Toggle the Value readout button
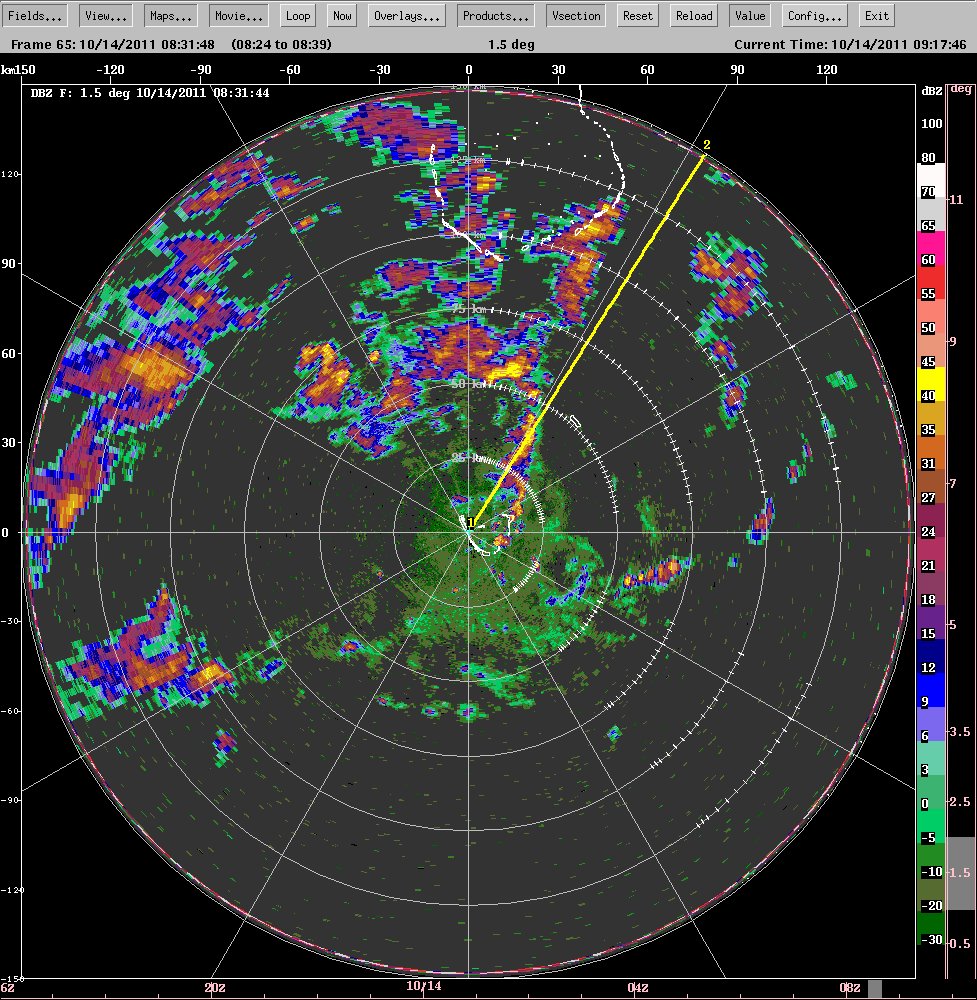Image resolution: width=977 pixels, height=1000 pixels. [750, 16]
